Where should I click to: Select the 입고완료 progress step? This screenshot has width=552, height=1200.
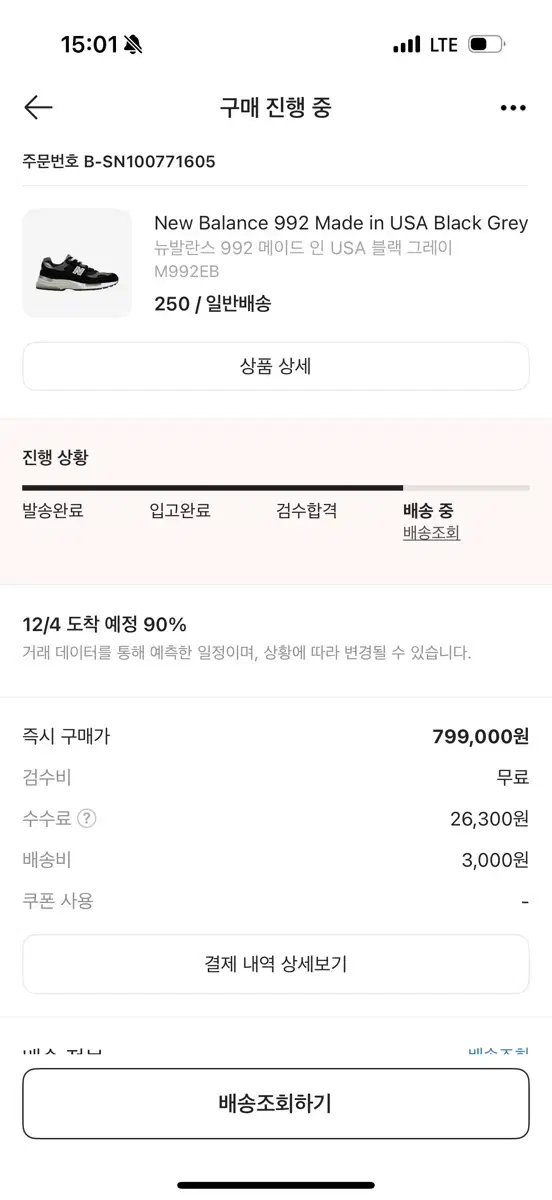(180, 511)
